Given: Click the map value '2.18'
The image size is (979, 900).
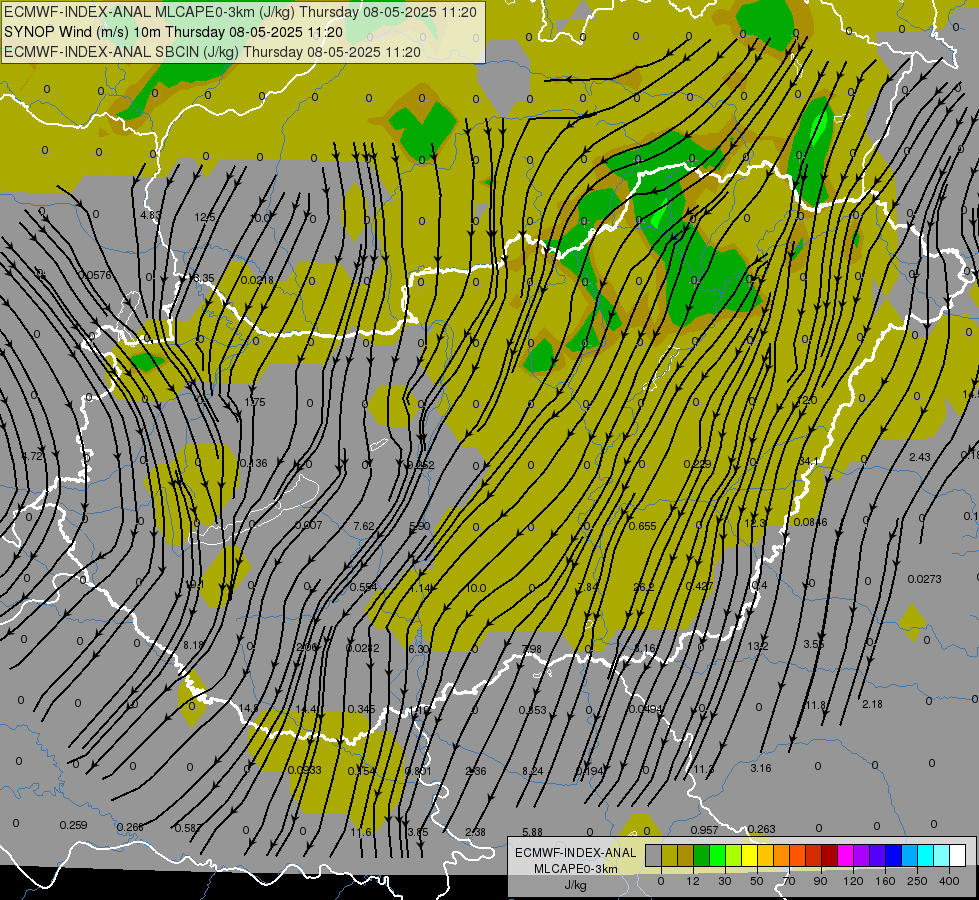Looking at the screenshot, I should point(872,704).
